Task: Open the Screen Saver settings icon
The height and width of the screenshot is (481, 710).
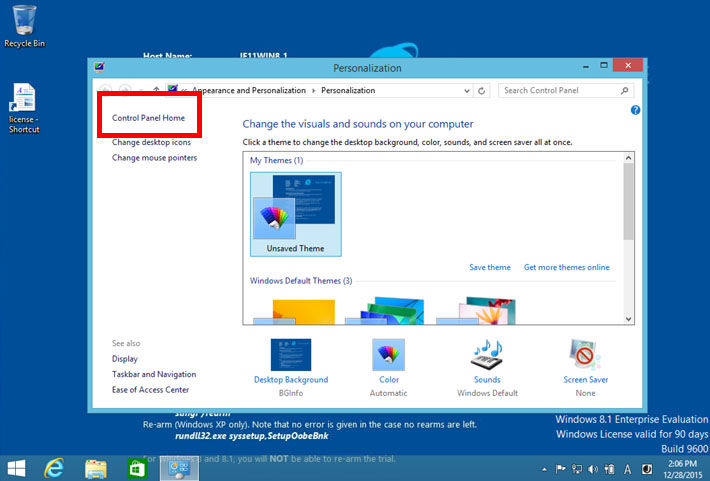Action: pyautogui.click(x=585, y=356)
